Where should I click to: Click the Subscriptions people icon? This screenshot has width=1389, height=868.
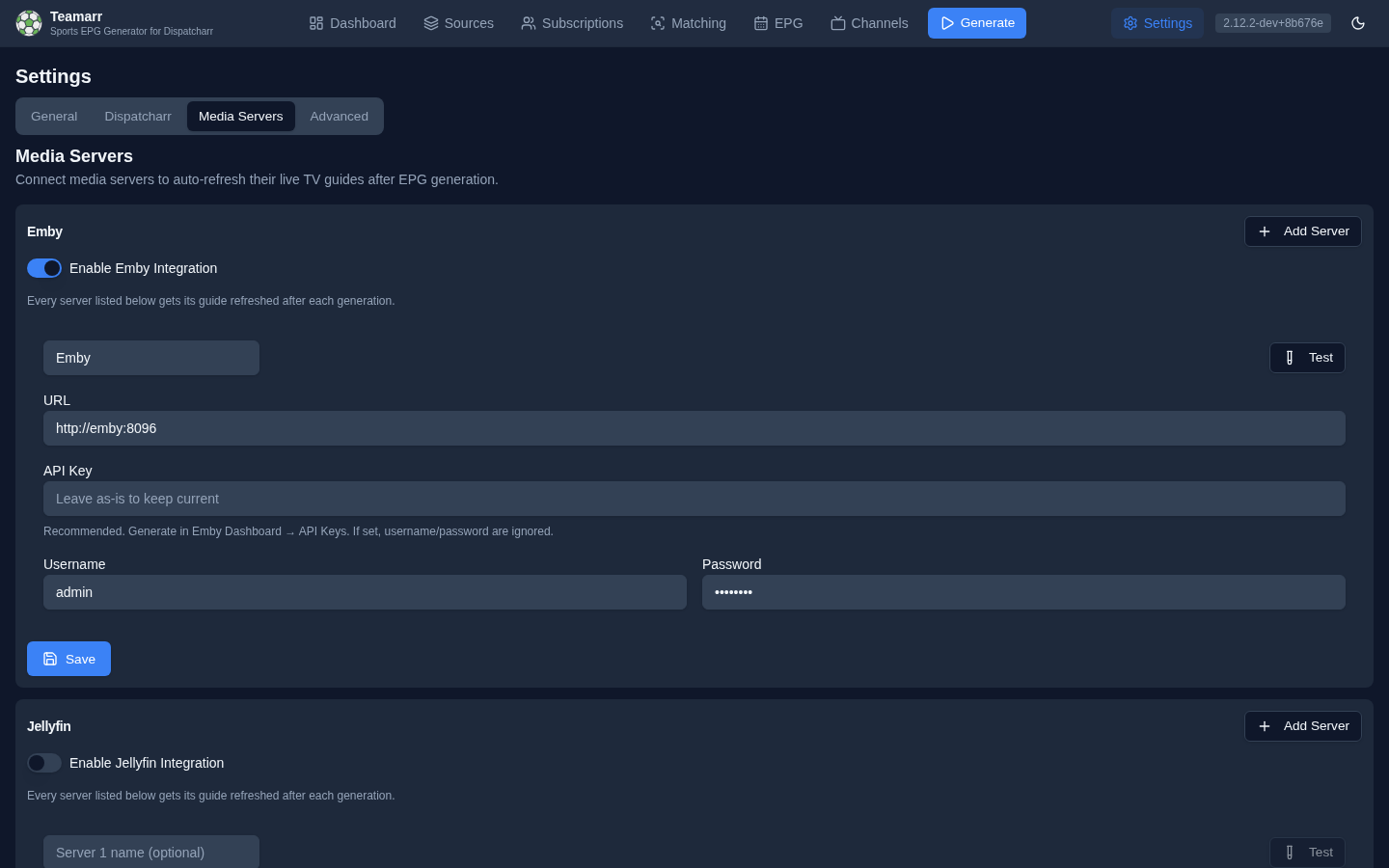point(529,23)
